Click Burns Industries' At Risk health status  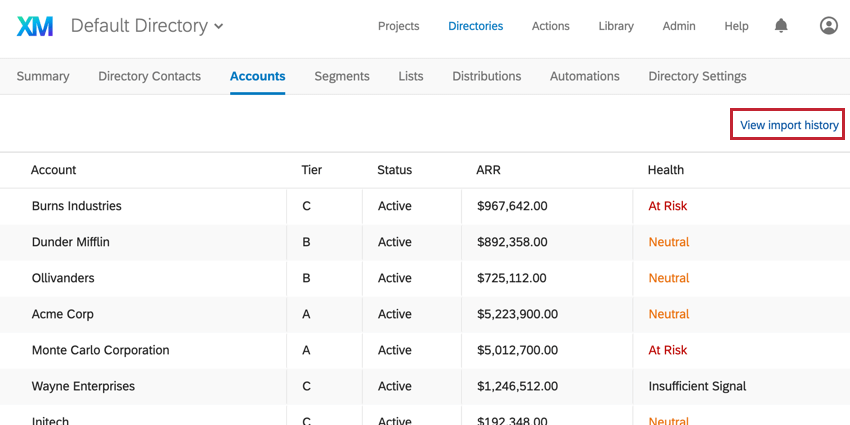[x=668, y=206]
